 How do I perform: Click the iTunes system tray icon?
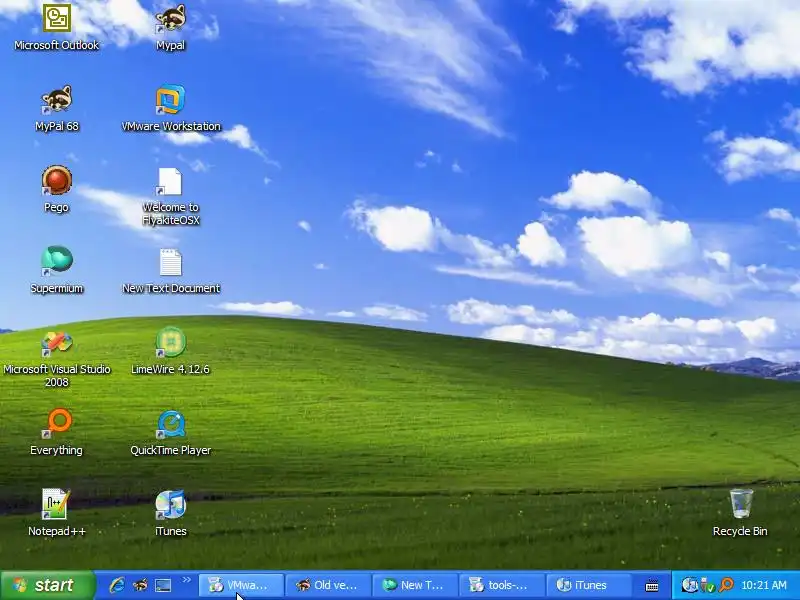pyautogui.click(x=689, y=585)
